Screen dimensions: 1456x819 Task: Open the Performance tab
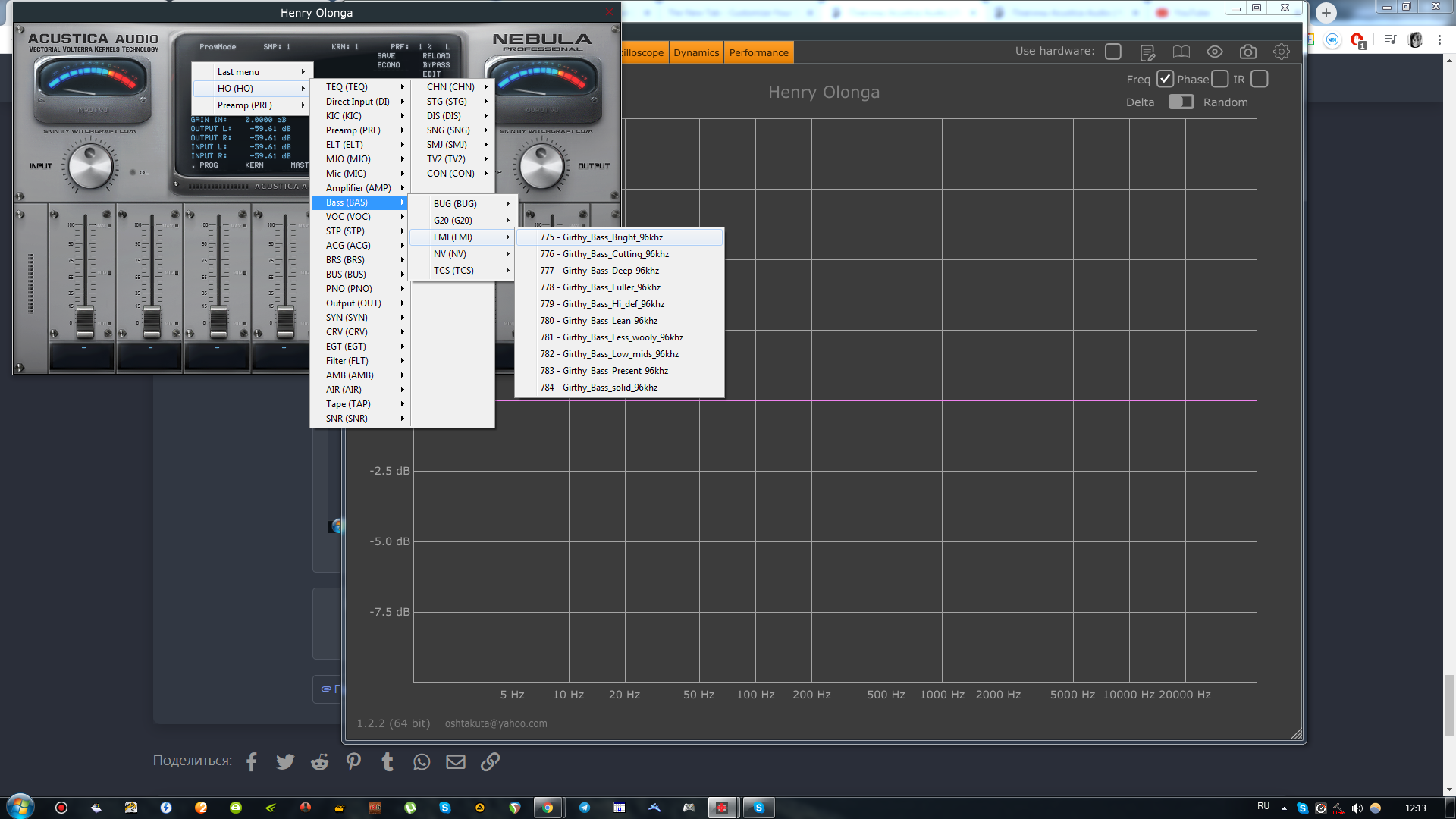[758, 53]
